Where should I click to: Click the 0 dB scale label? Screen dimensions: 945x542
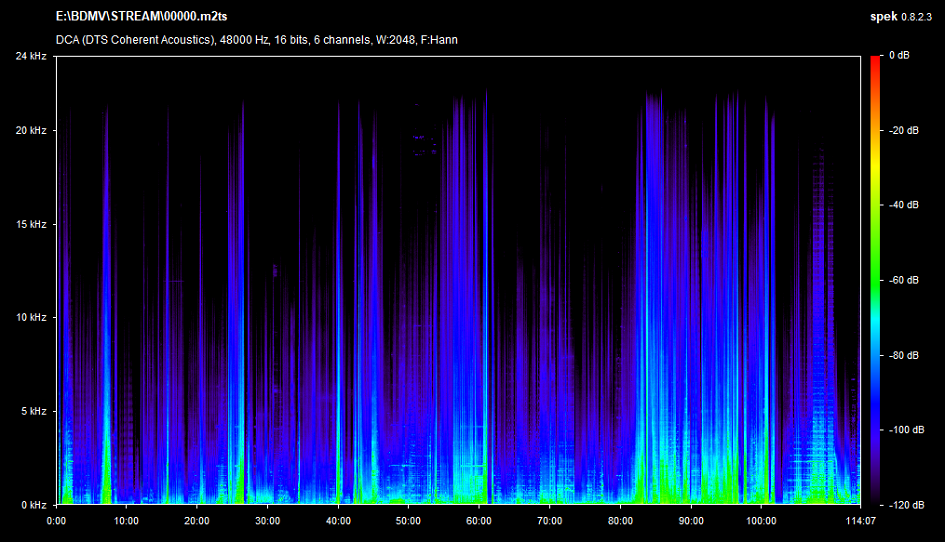pyautogui.click(x=900, y=56)
